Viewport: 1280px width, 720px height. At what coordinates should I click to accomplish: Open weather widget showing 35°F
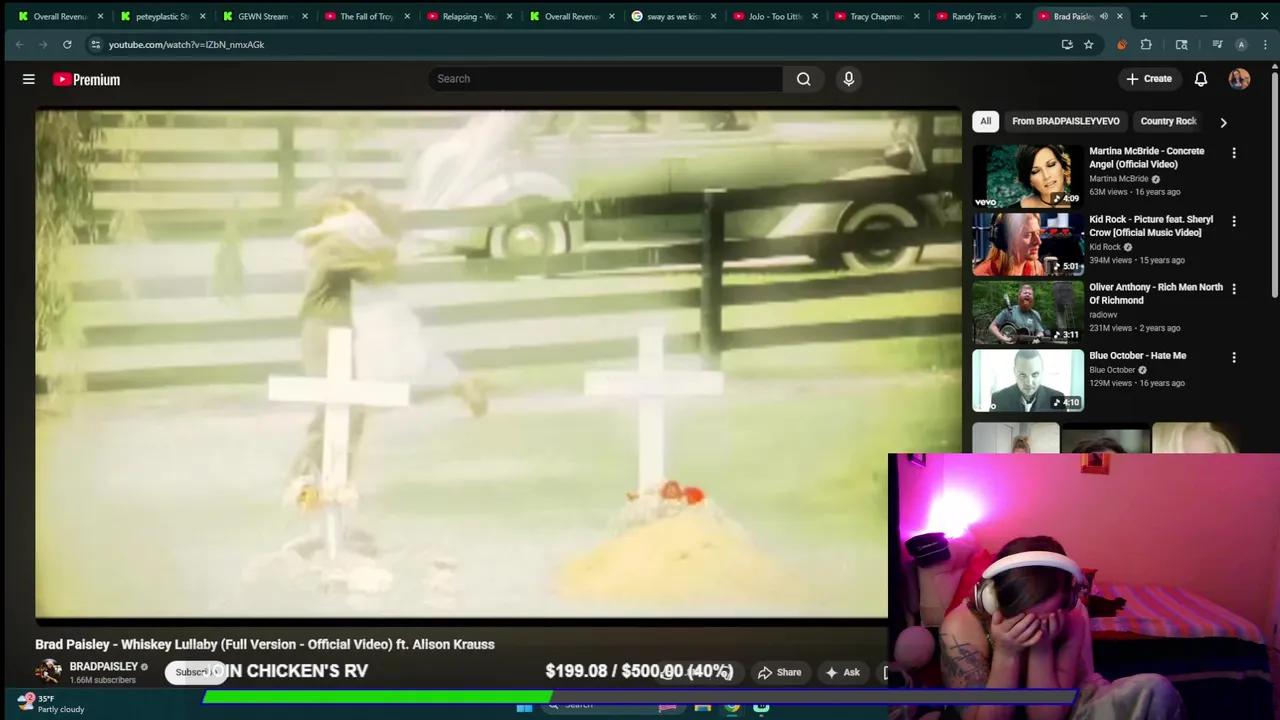click(50, 704)
